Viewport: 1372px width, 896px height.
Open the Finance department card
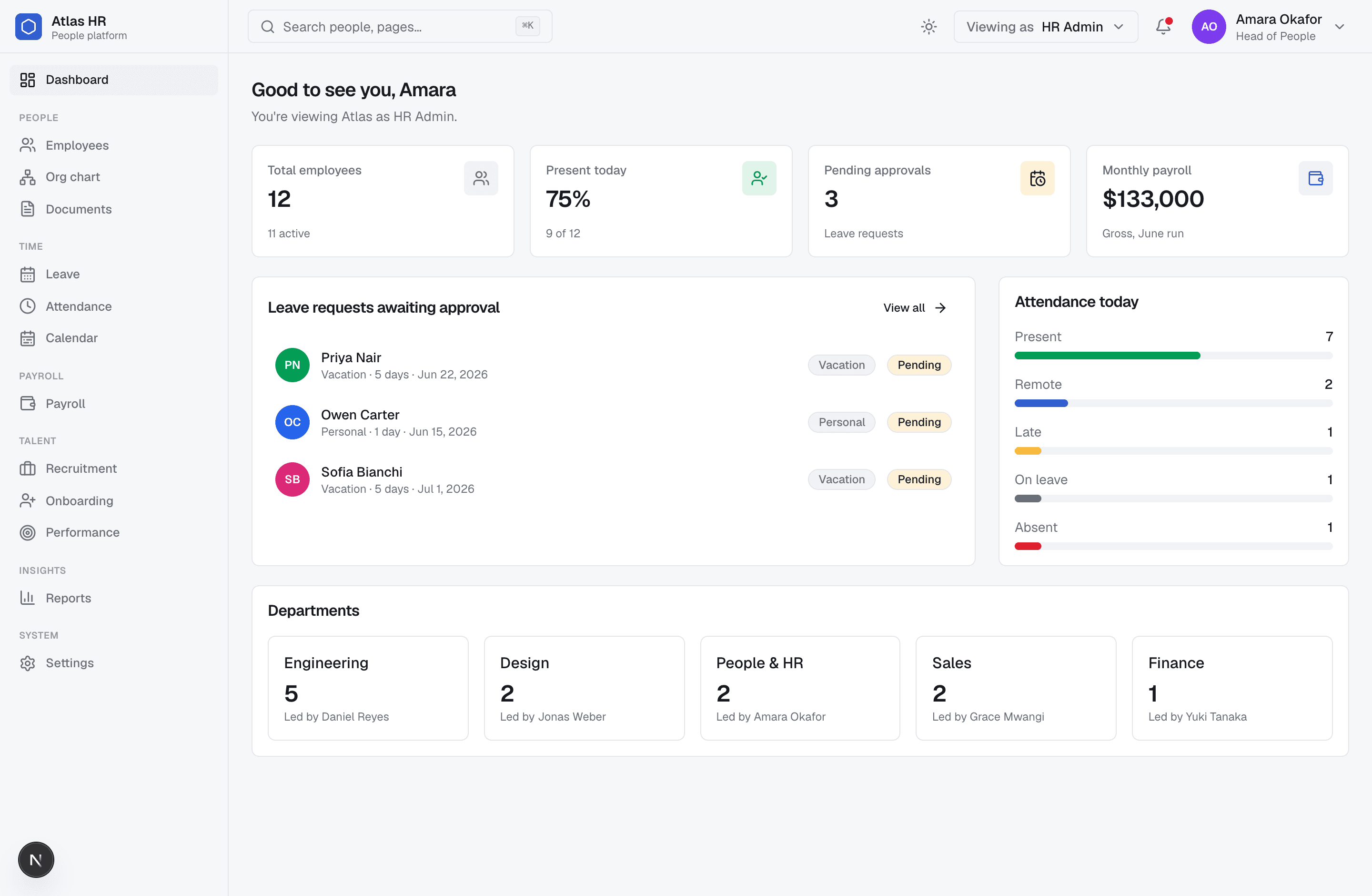coord(1232,688)
